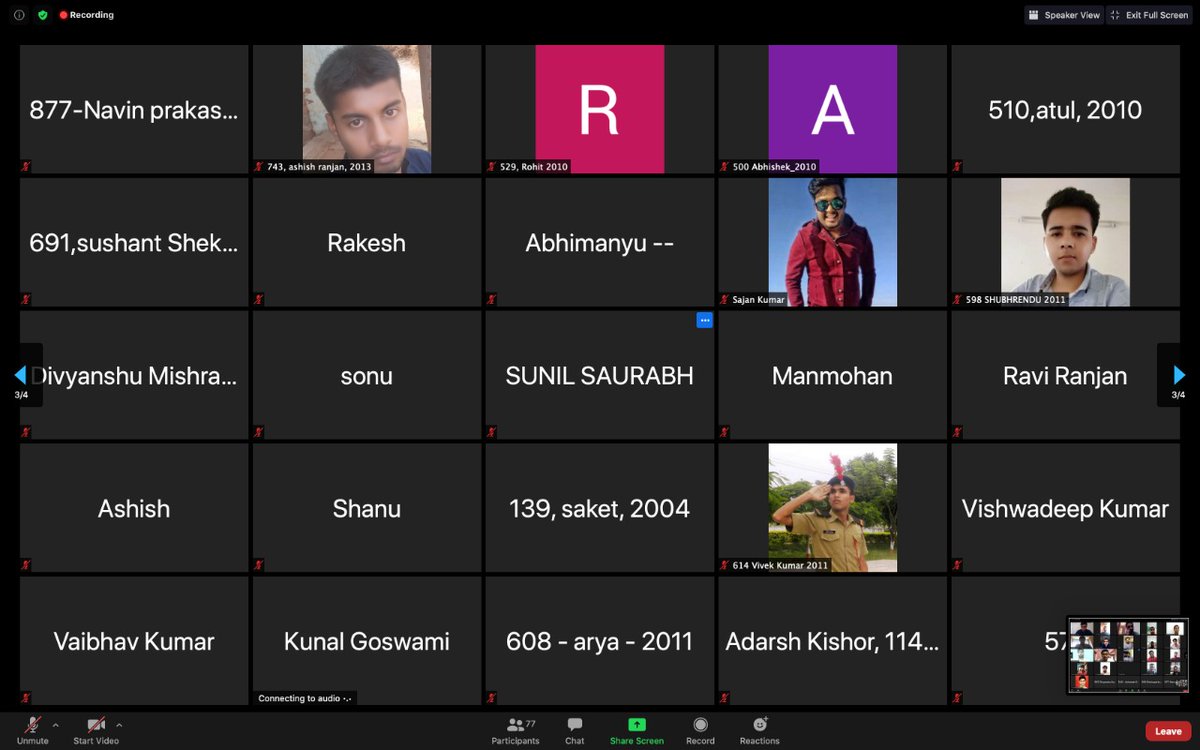Expand audio options arrow next to Unmute

point(55,724)
